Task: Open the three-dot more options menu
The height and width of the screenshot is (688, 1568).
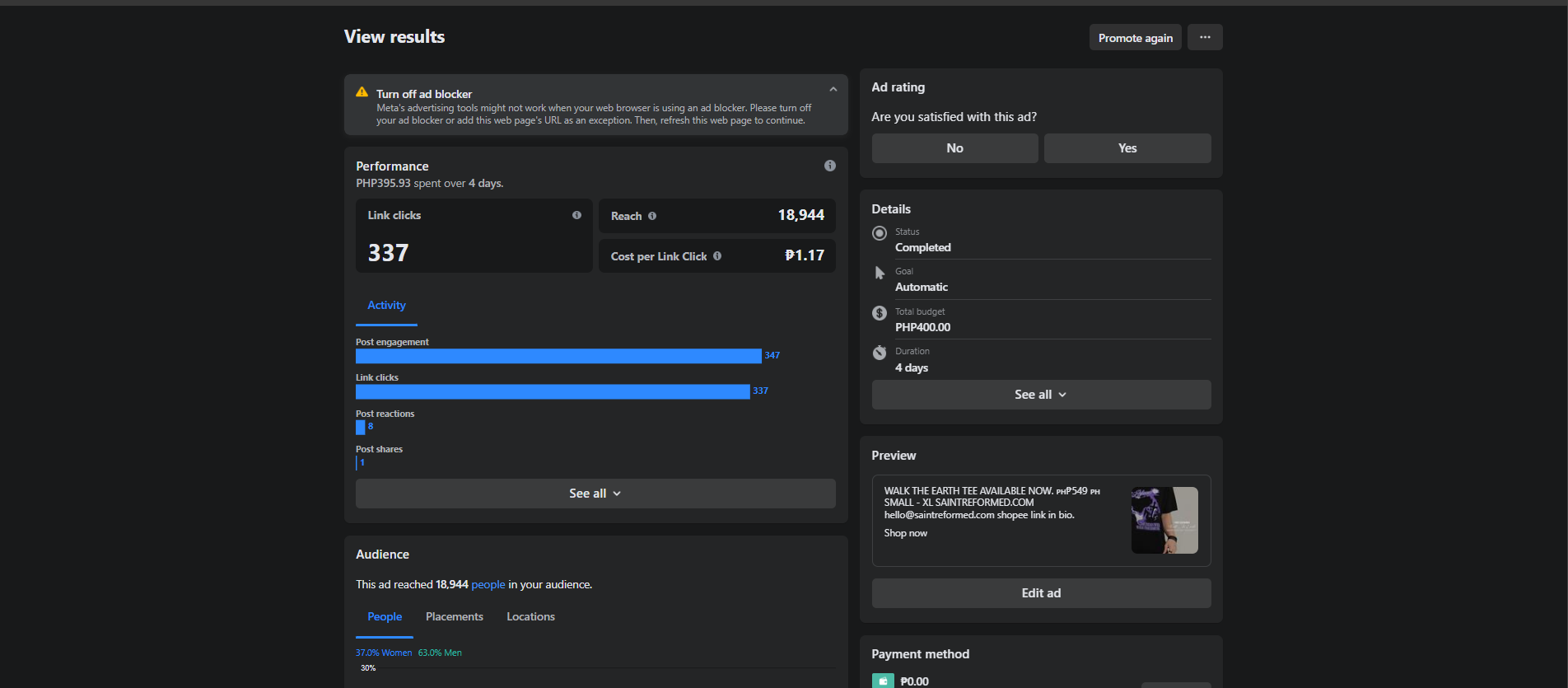Action: (x=1205, y=37)
